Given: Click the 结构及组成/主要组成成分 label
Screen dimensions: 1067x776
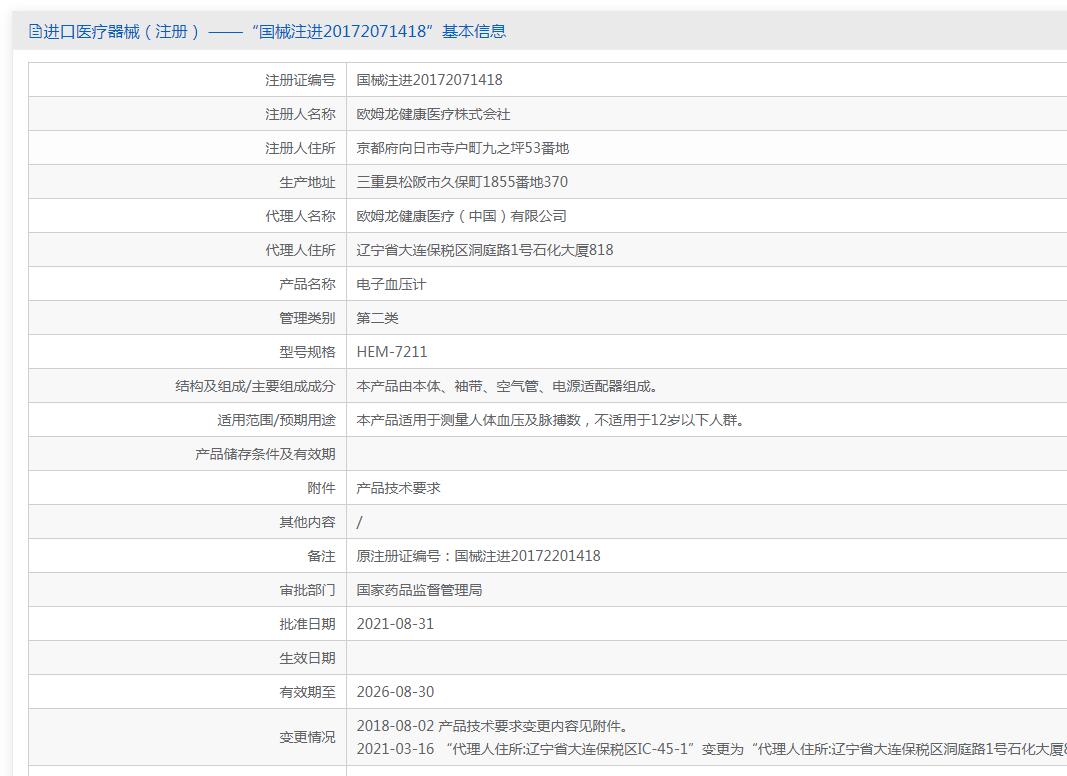Looking at the screenshot, I should pyautogui.click(x=255, y=387).
